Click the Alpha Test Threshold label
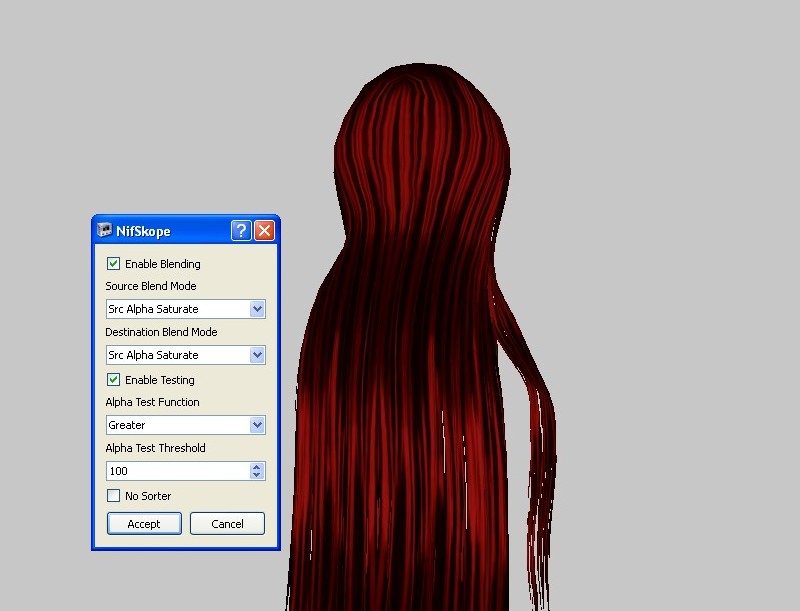Viewport: 800px width, 611px height. (x=156, y=448)
